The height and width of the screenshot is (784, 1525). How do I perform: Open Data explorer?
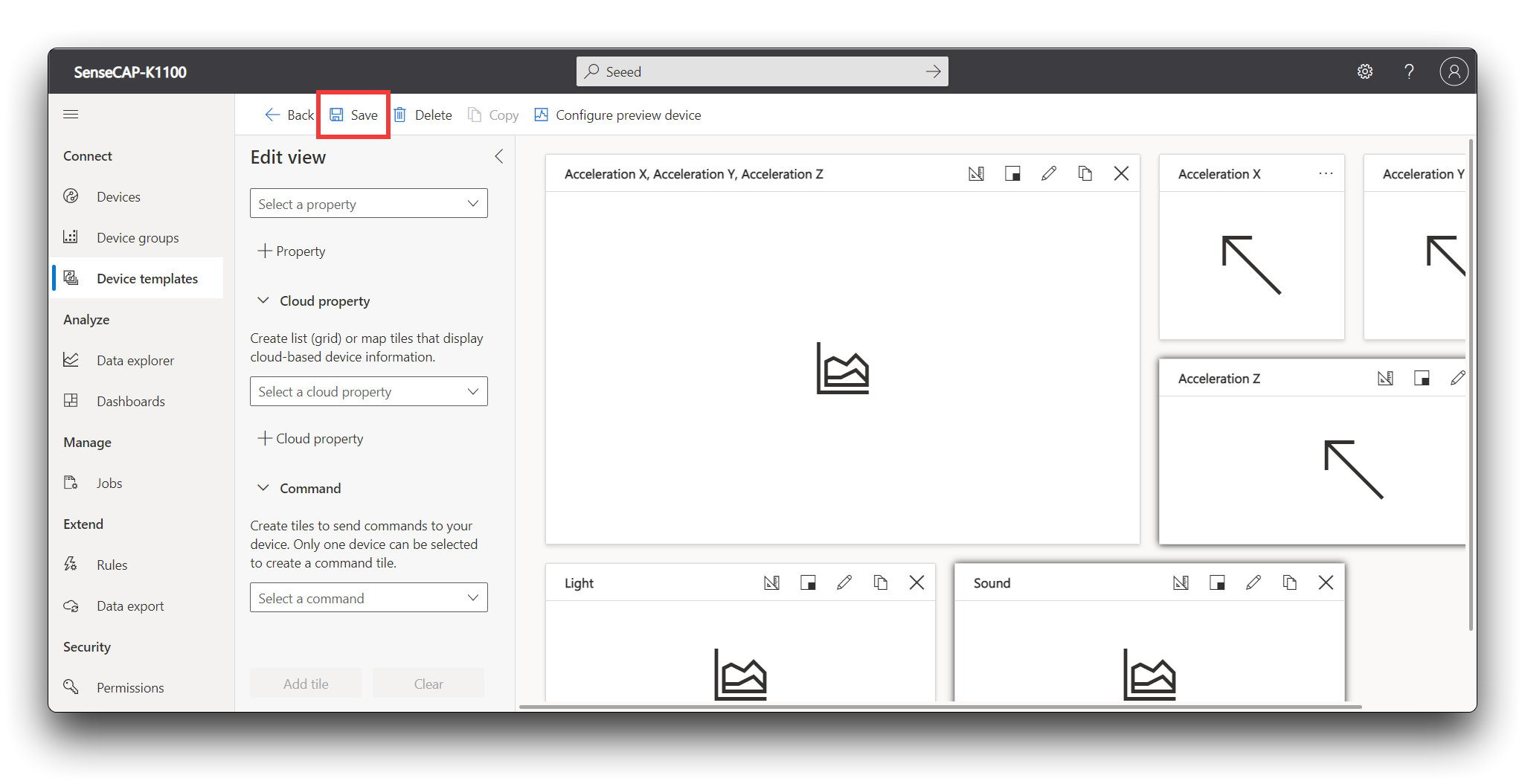pos(138,360)
